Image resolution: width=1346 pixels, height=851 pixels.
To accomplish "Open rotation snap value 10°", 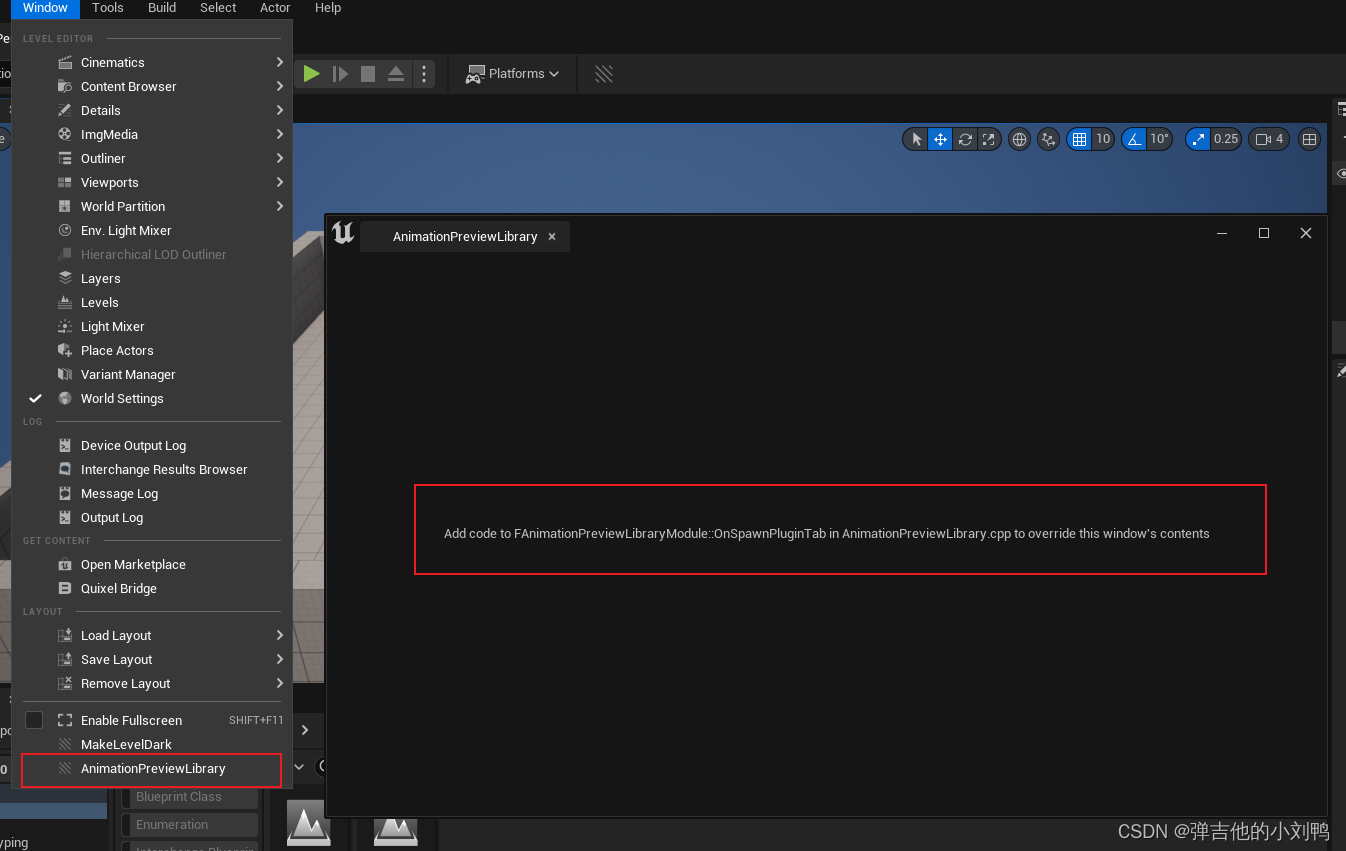I will (x=1160, y=139).
